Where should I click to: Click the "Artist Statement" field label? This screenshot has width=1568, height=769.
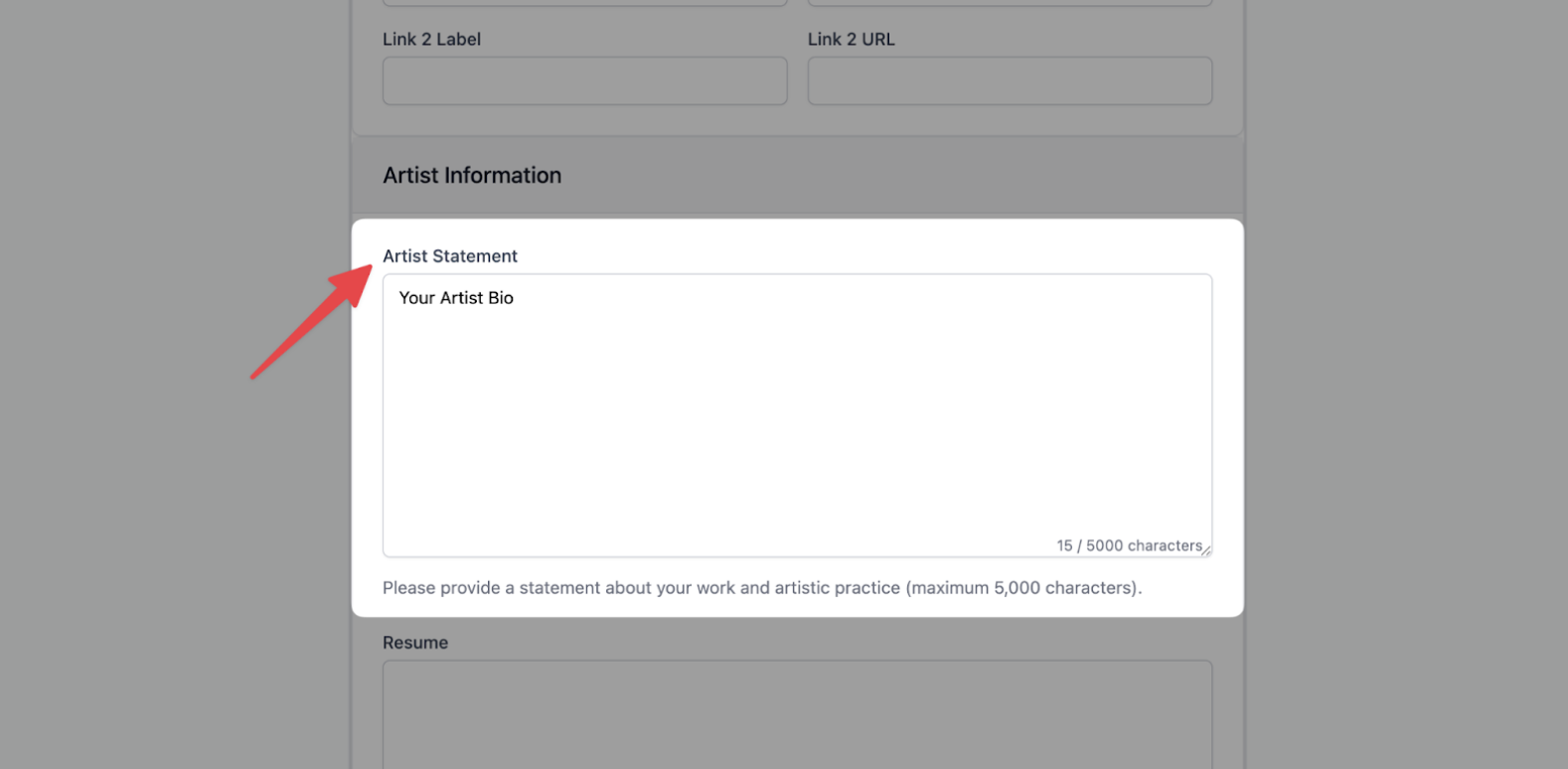tap(450, 256)
